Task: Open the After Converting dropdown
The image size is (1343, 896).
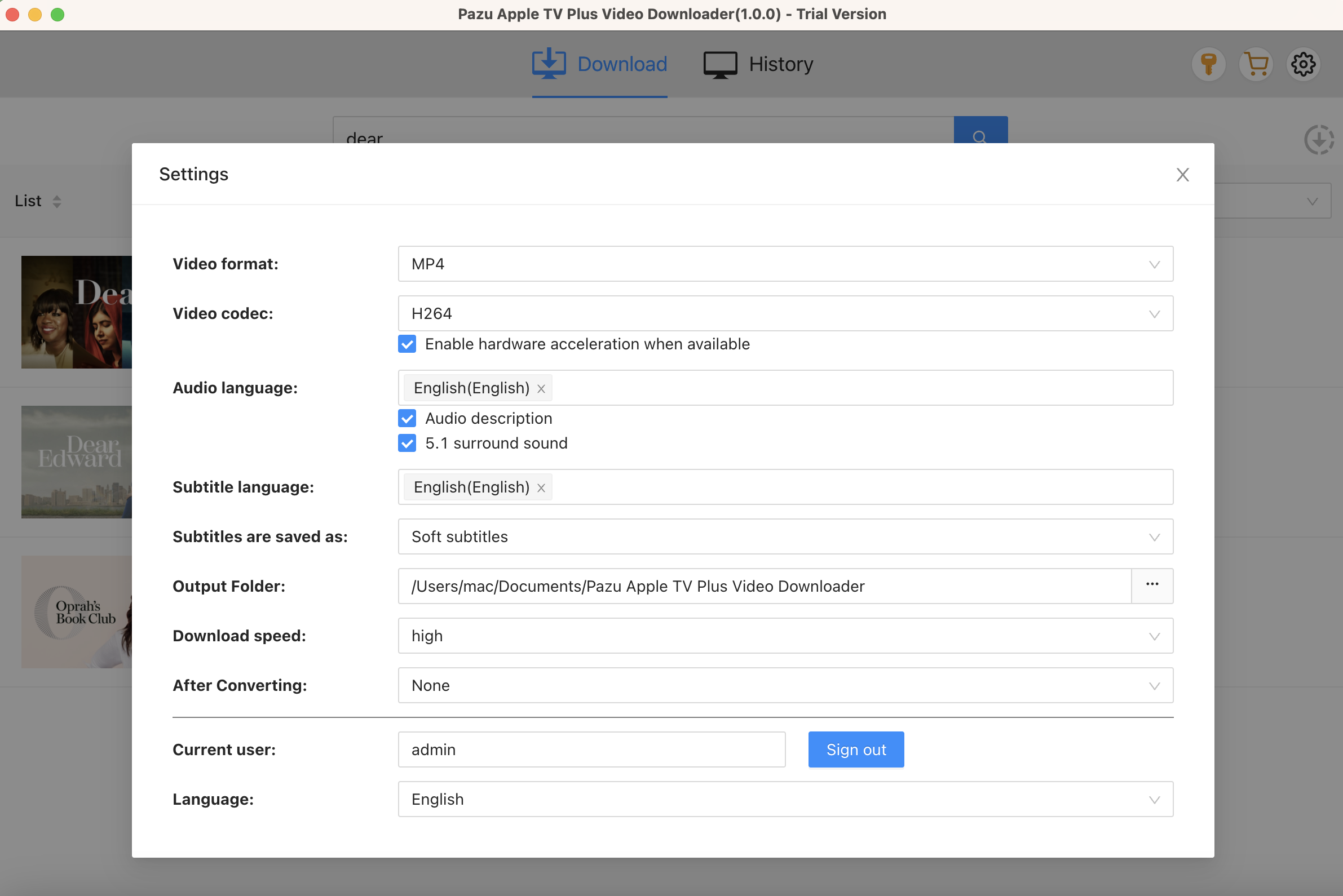Action: [x=785, y=685]
